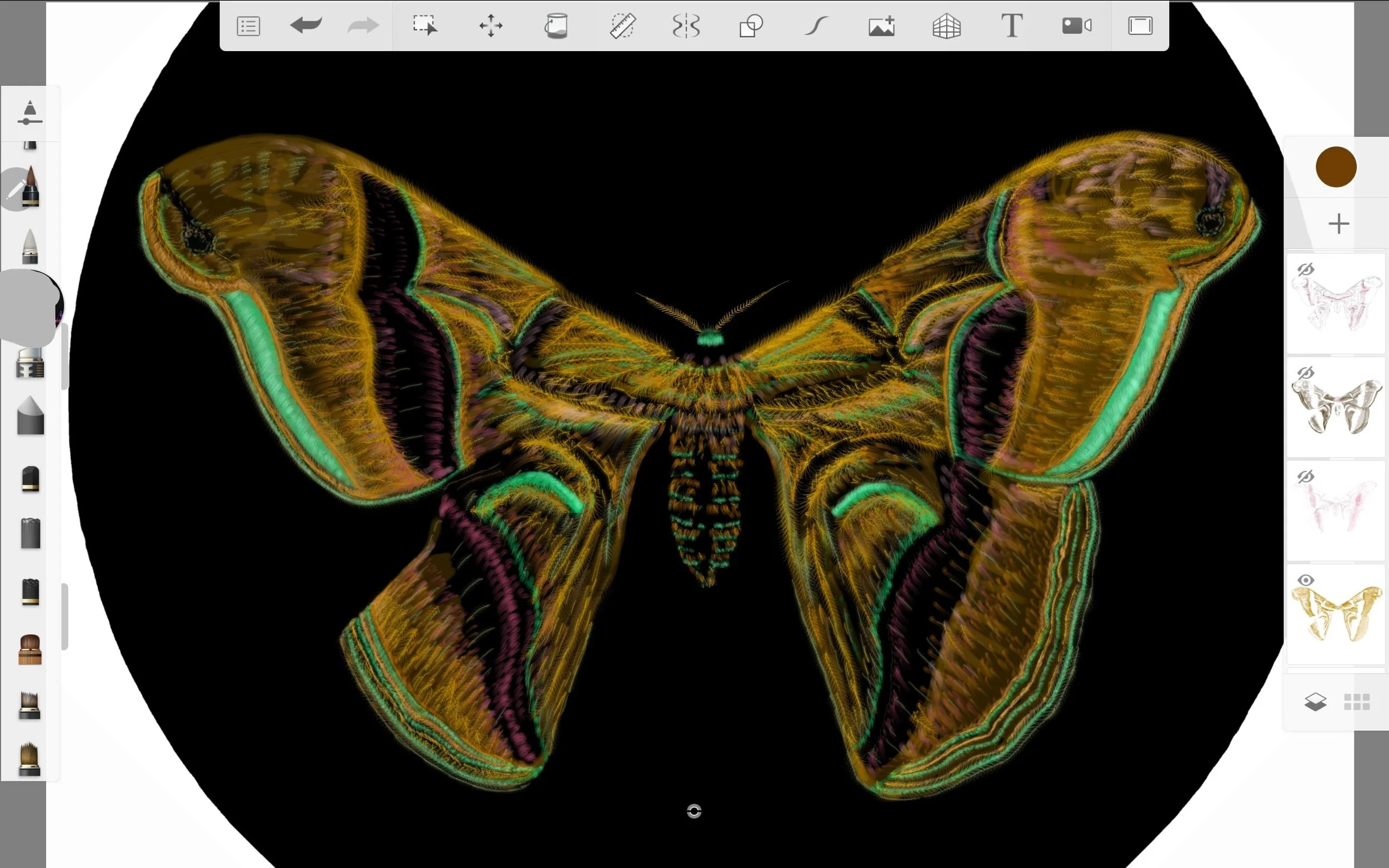Show the hidden pink sketch layer
The height and width of the screenshot is (868, 1389).
pos(1305,269)
